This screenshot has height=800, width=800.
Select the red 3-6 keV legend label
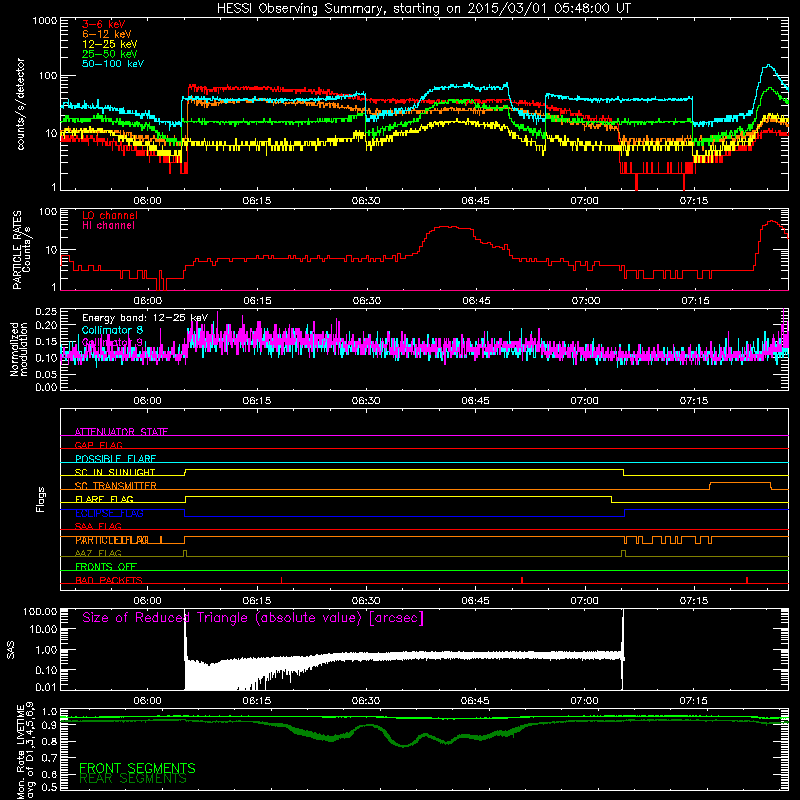coord(103,24)
